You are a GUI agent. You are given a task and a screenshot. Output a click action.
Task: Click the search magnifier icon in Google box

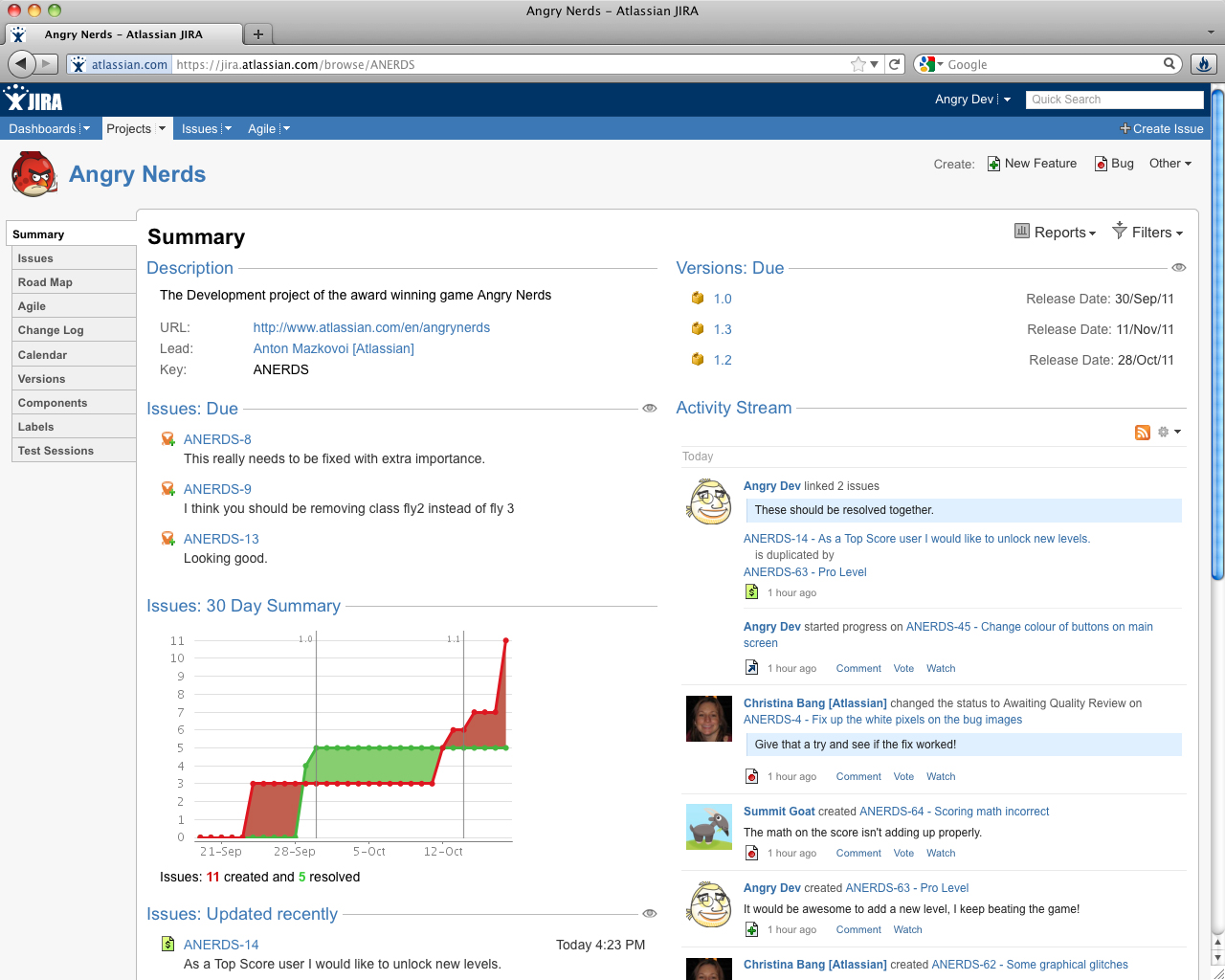pos(1169,64)
